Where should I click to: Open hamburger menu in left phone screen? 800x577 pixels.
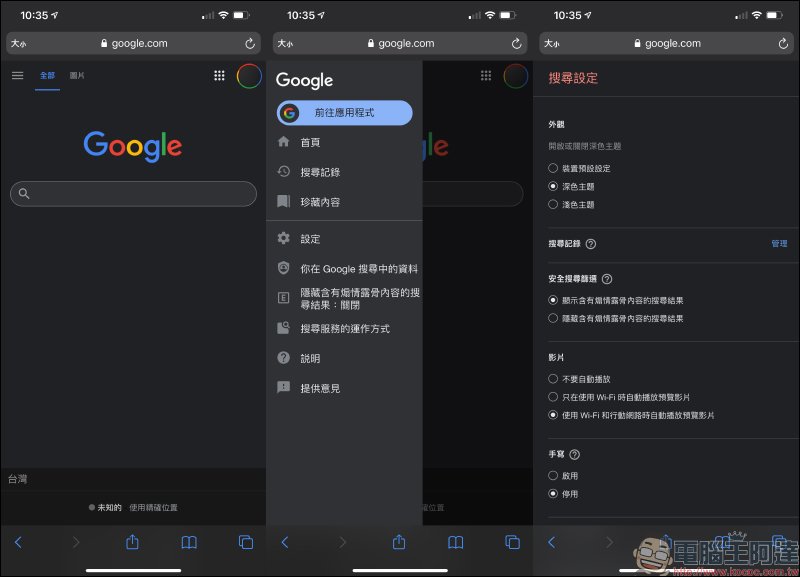17,76
